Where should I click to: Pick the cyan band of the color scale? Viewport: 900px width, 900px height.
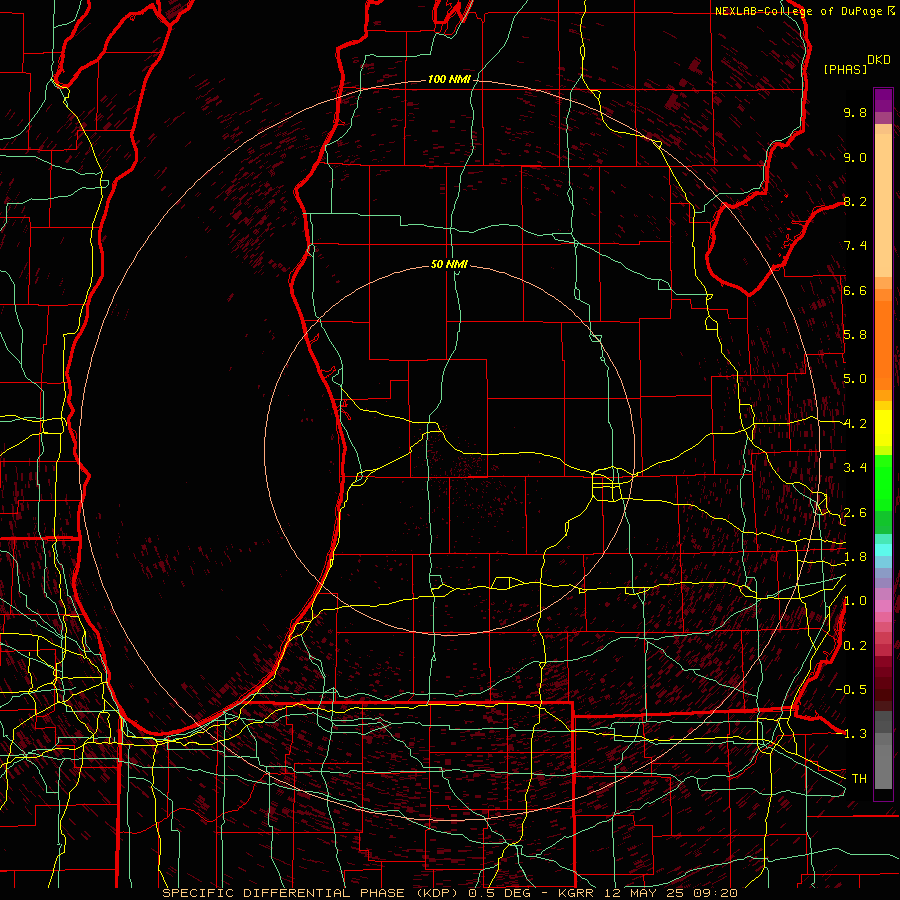pos(883,550)
